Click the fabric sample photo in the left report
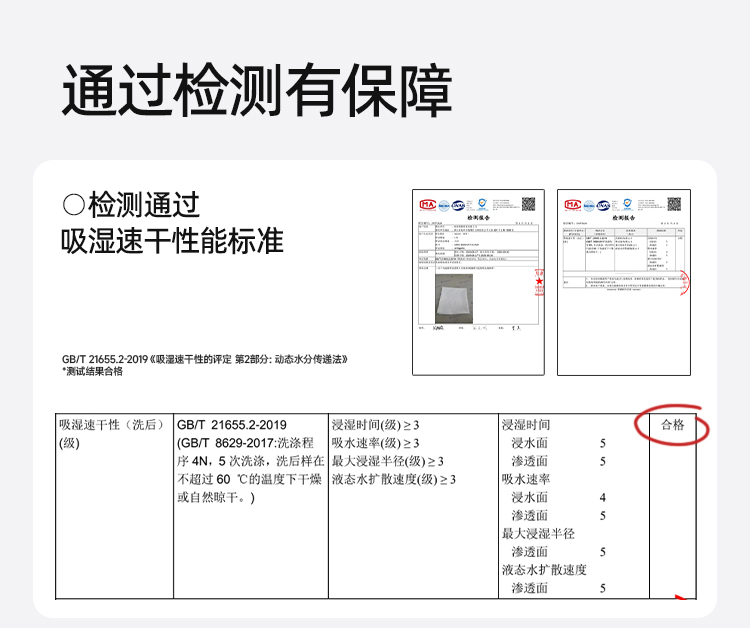 point(454,299)
